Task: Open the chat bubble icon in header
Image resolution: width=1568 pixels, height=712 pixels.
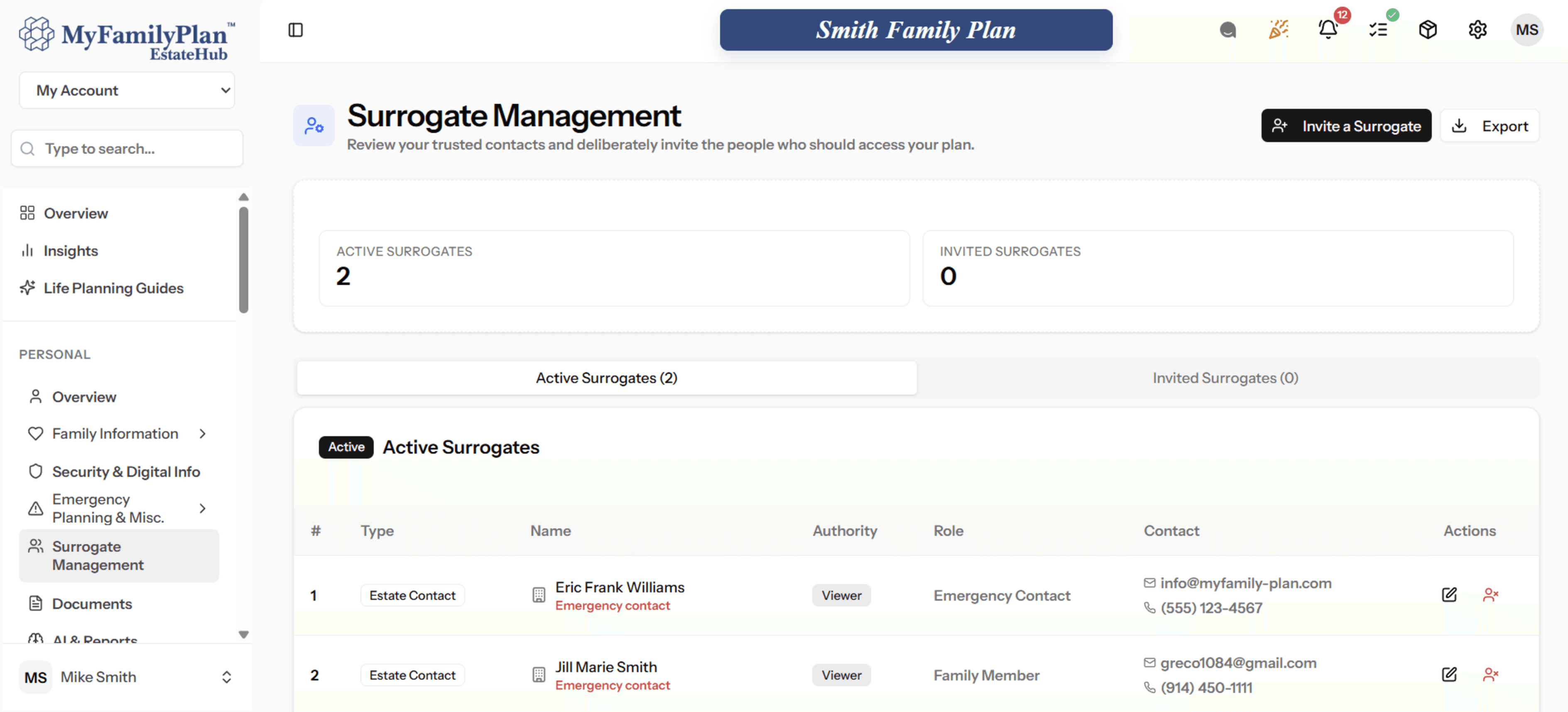Action: [1228, 30]
